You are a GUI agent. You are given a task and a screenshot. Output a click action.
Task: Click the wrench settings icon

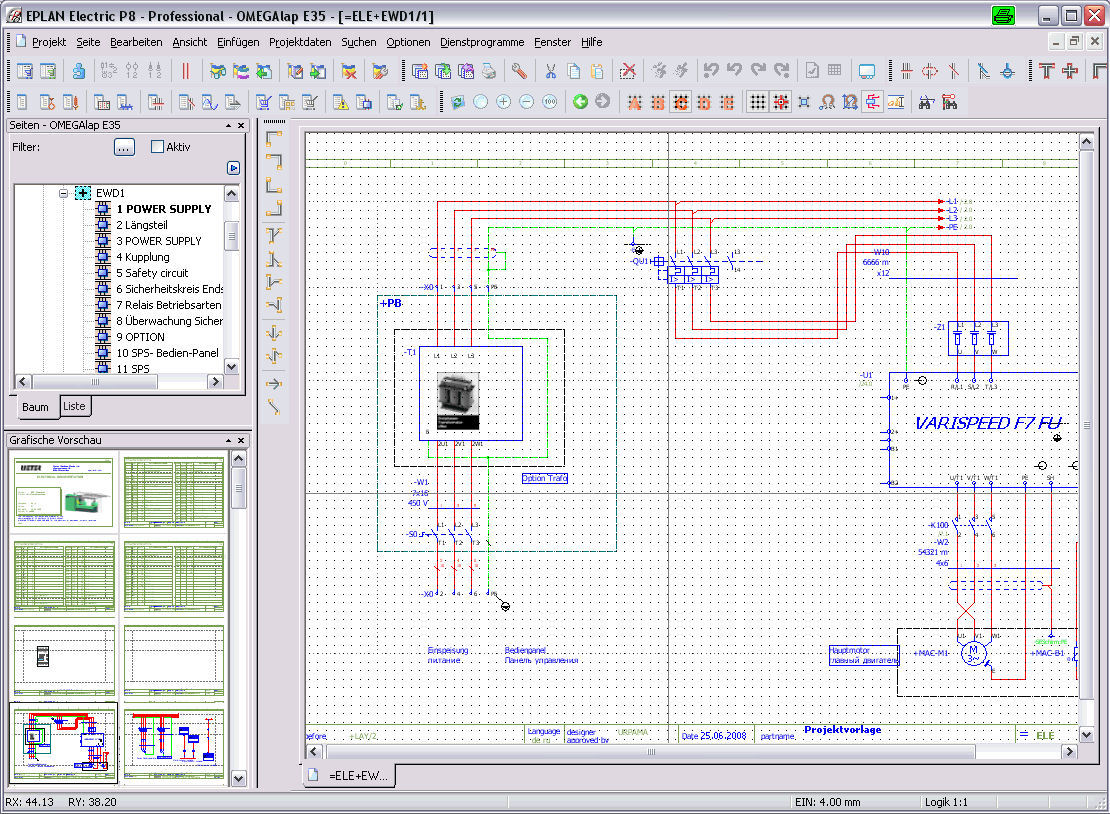tap(519, 71)
